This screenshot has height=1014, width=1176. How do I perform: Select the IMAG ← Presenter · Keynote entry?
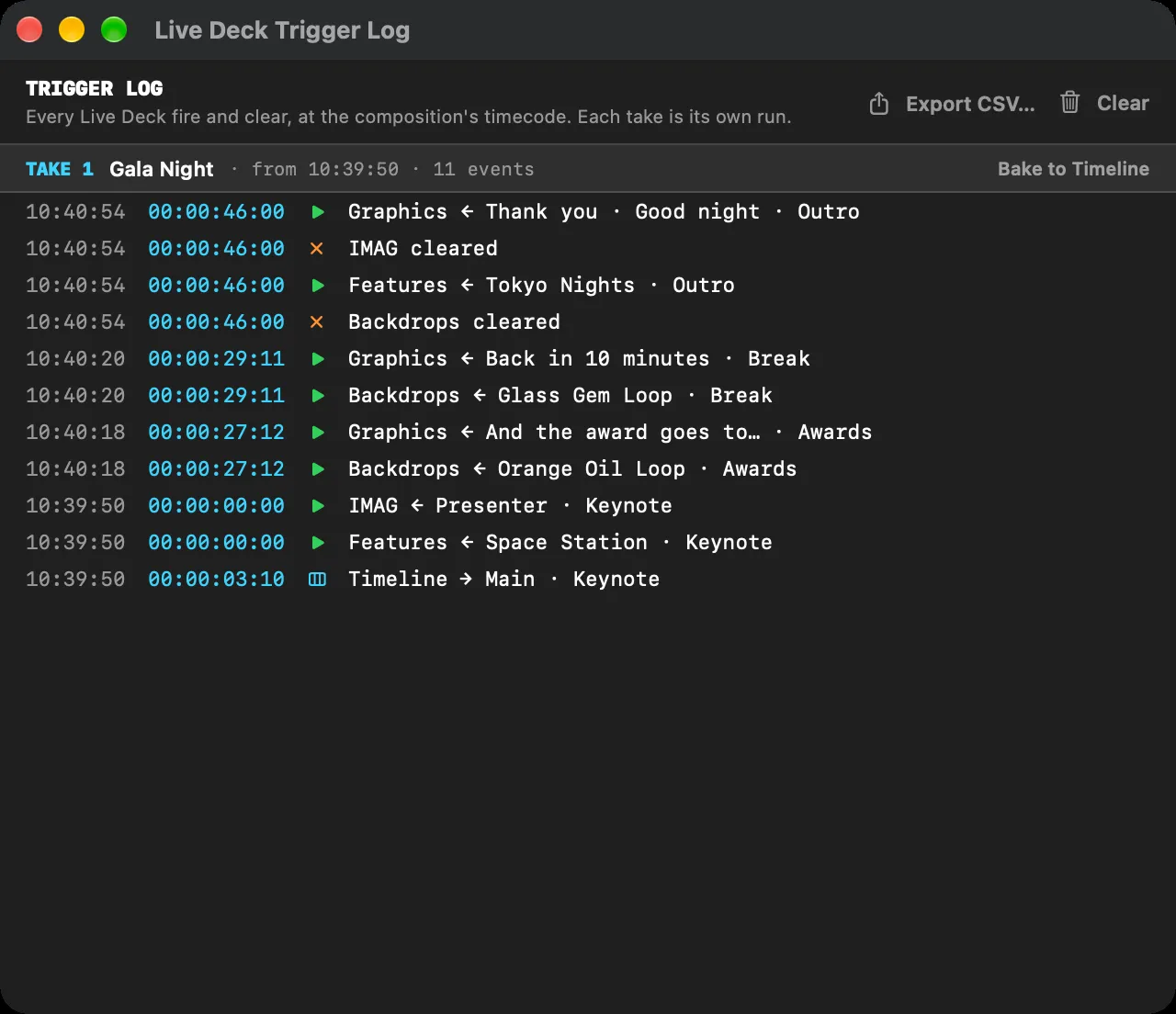click(510, 506)
